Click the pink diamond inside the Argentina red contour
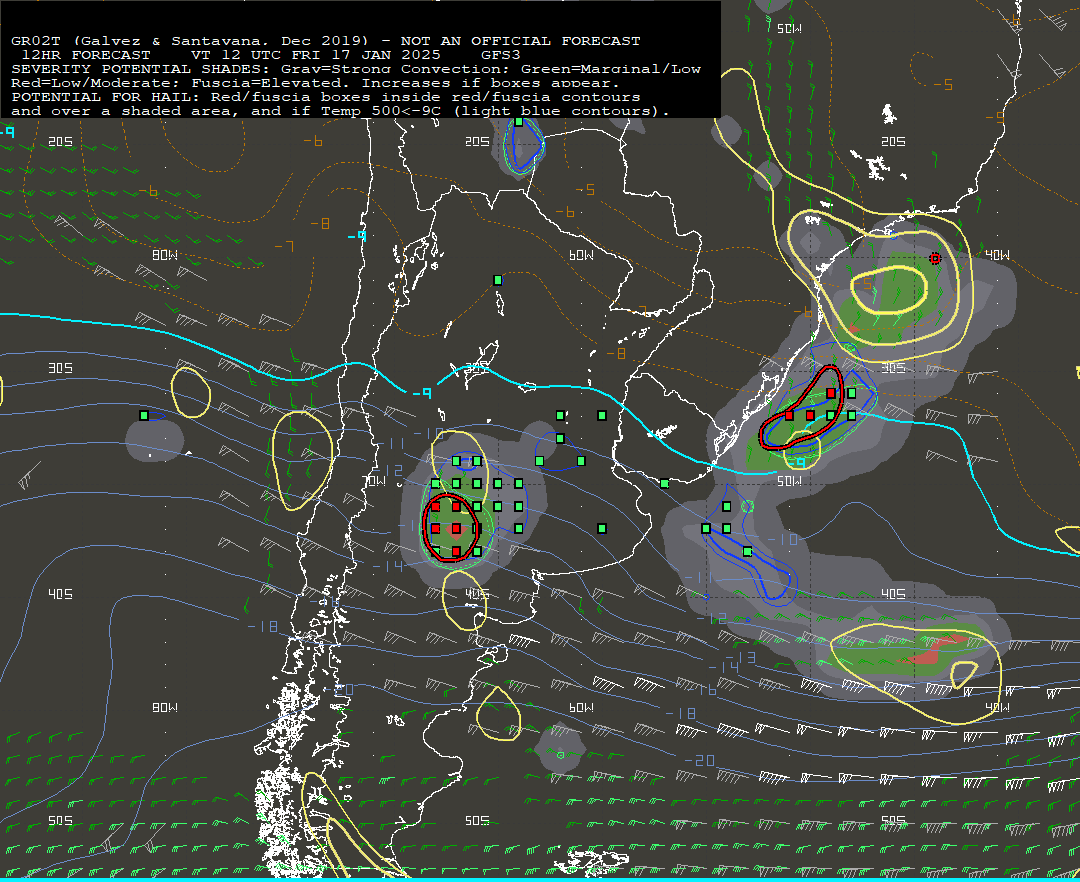This screenshot has height=882, width=1080. [x=455, y=529]
